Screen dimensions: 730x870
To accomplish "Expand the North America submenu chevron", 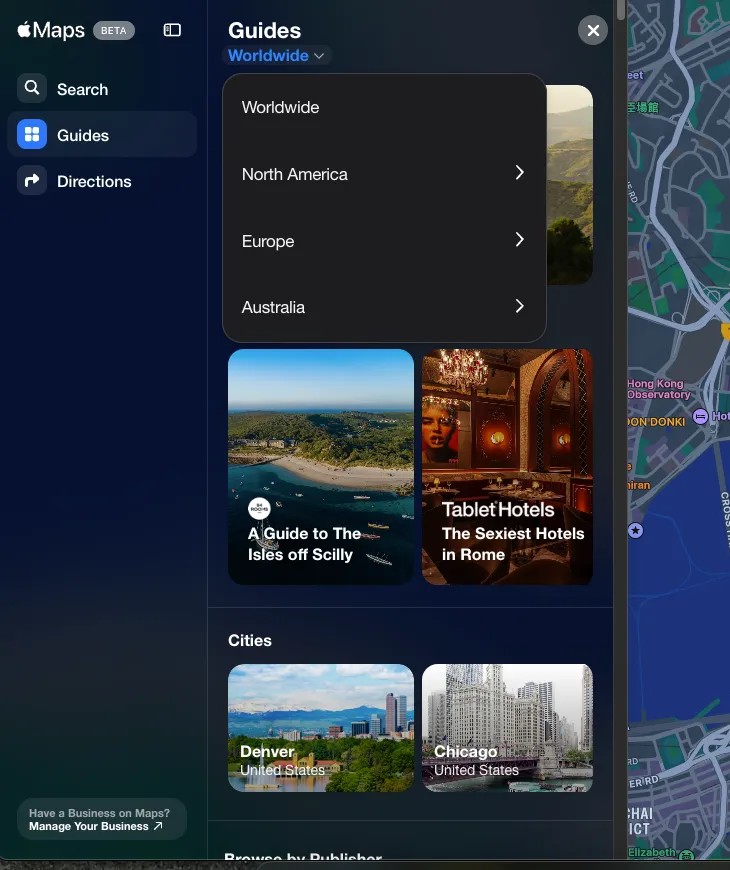I will coord(519,173).
